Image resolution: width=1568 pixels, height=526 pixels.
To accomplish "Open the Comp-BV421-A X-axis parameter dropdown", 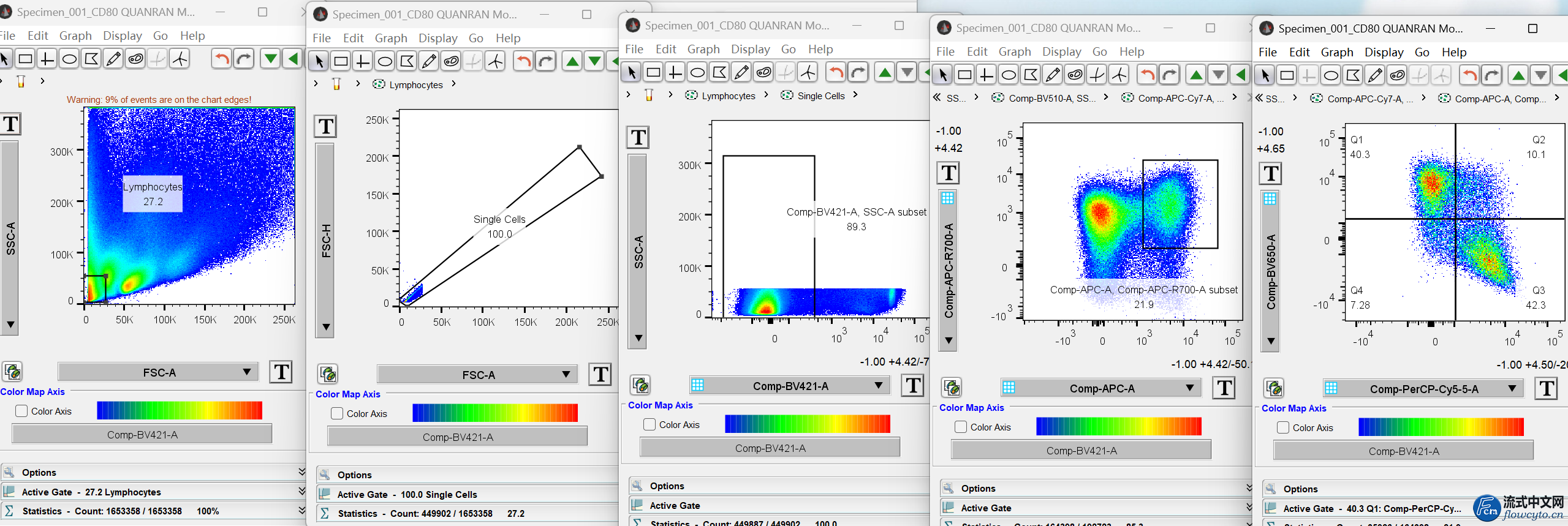I will tap(790, 385).
